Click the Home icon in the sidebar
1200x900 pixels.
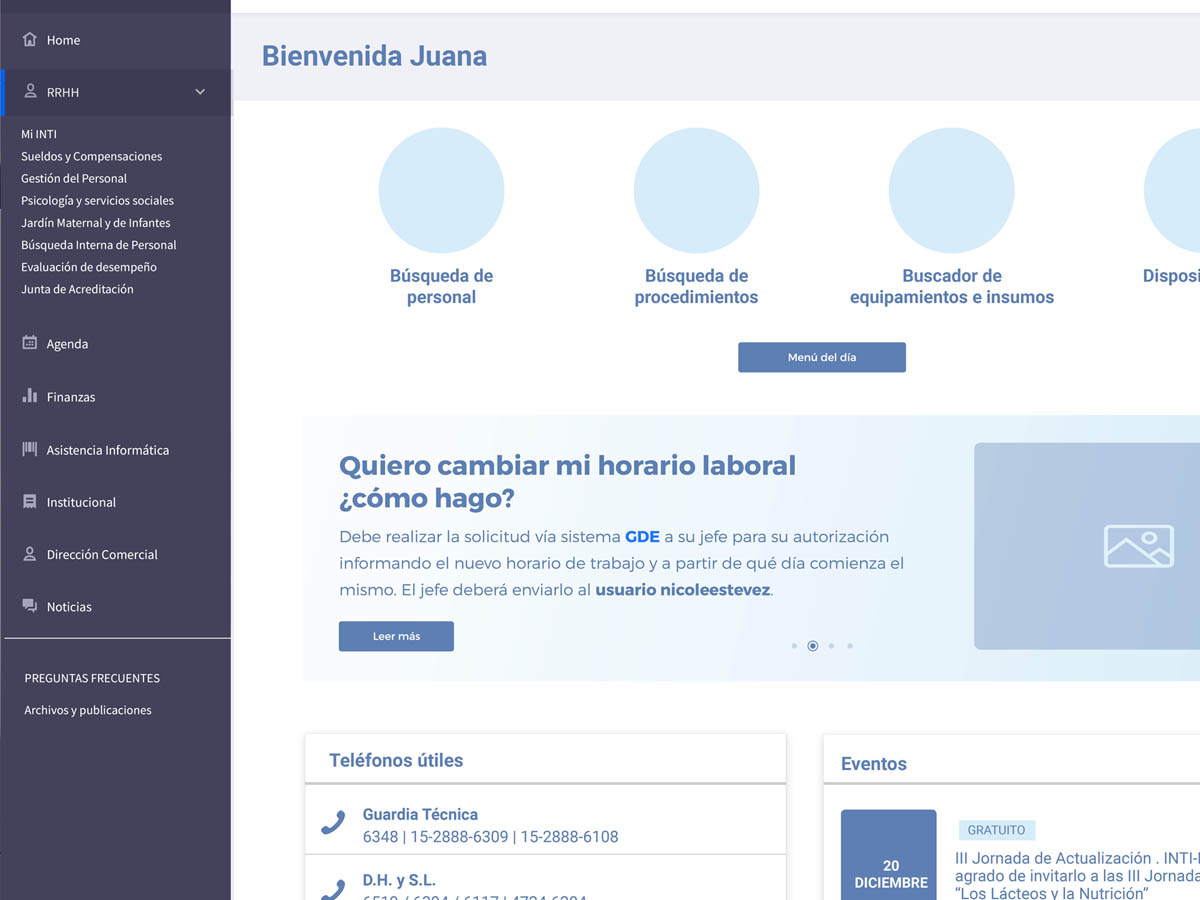(x=27, y=39)
